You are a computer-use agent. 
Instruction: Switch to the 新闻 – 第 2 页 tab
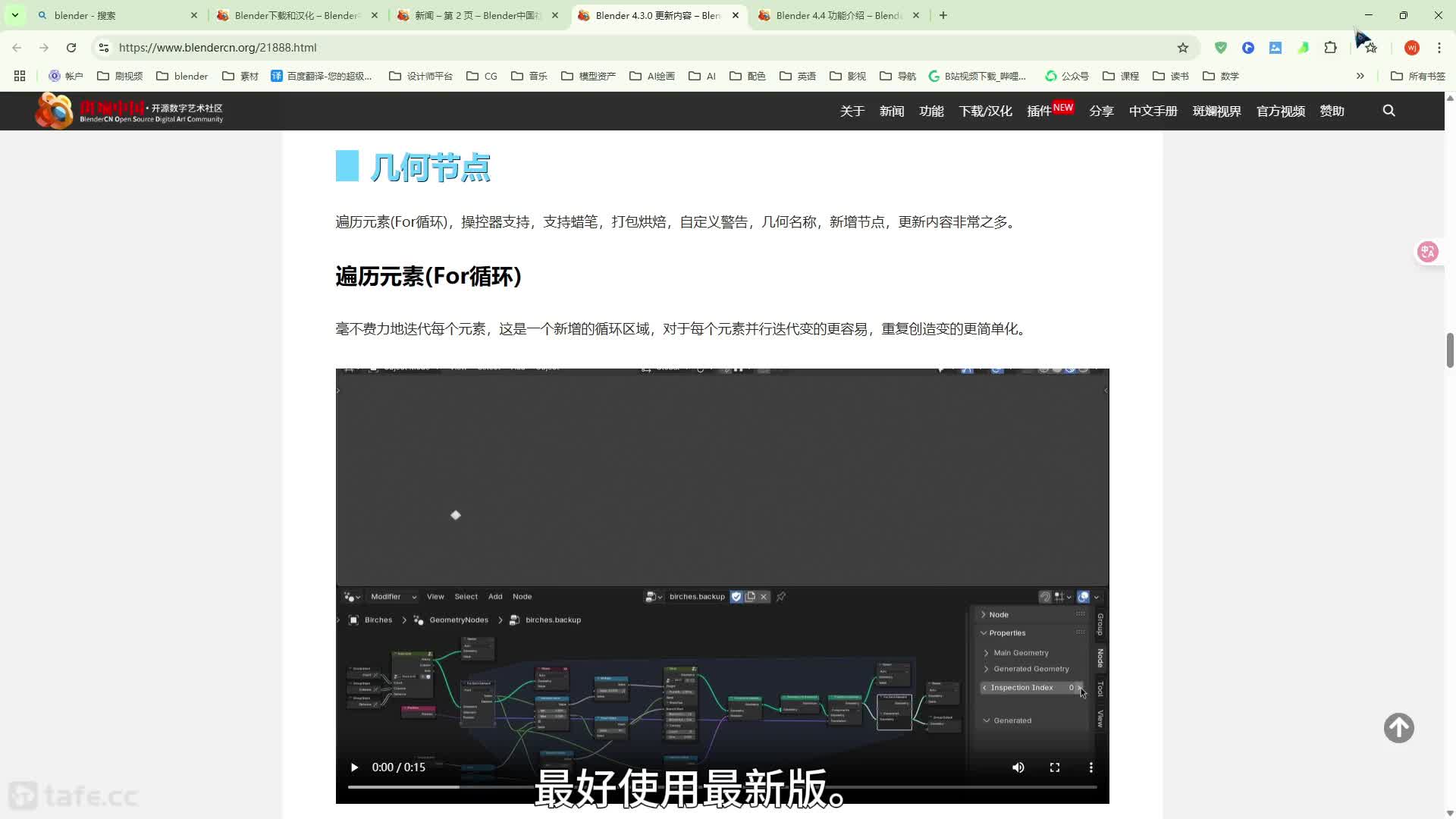pos(476,15)
